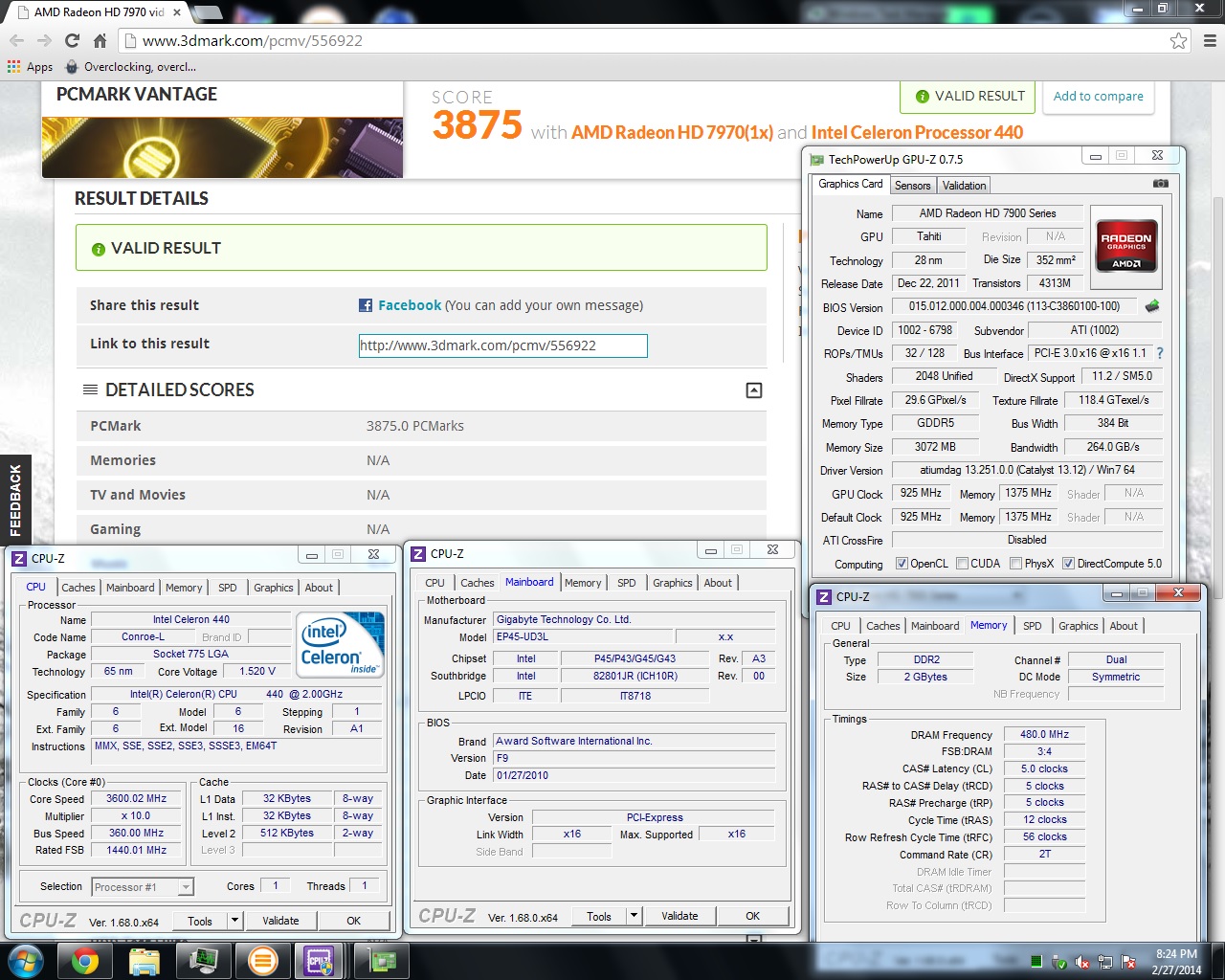The height and width of the screenshot is (980, 1225).
Task: Open Caches tab in left CPU-Z window
Action: point(78,588)
